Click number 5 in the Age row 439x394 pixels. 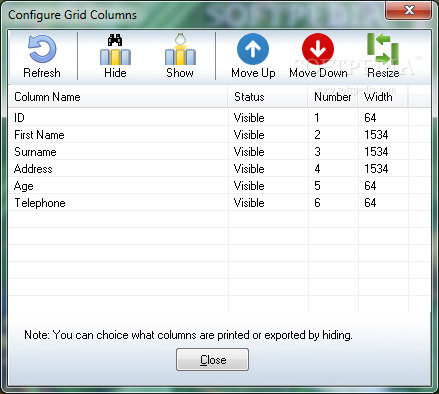tap(317, 186)
